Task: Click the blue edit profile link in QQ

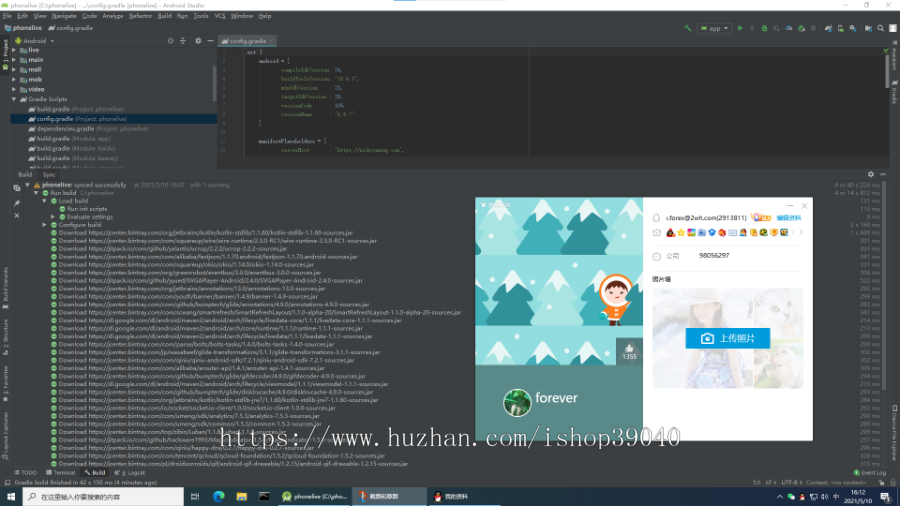Action: click(x=788, y=218)
